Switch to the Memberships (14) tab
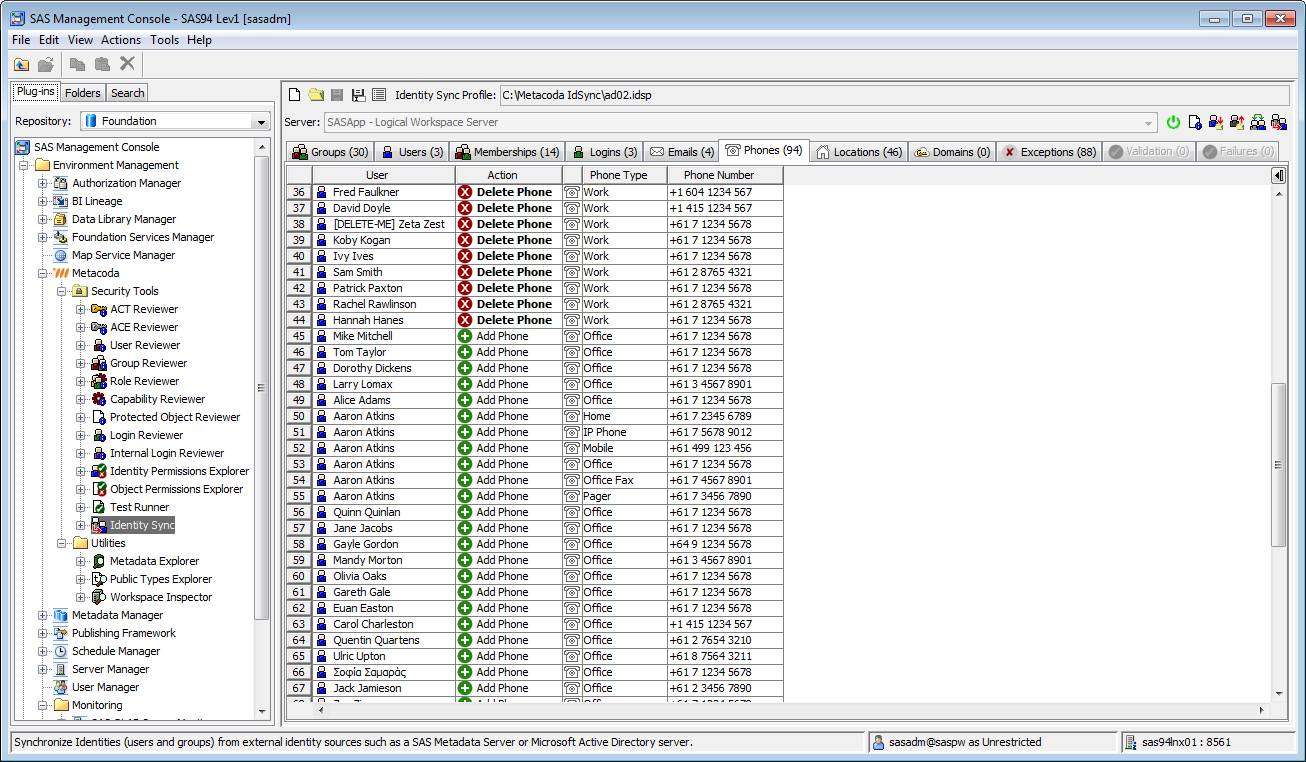This screenshot has height=762, width=1306. click(507, 152)
